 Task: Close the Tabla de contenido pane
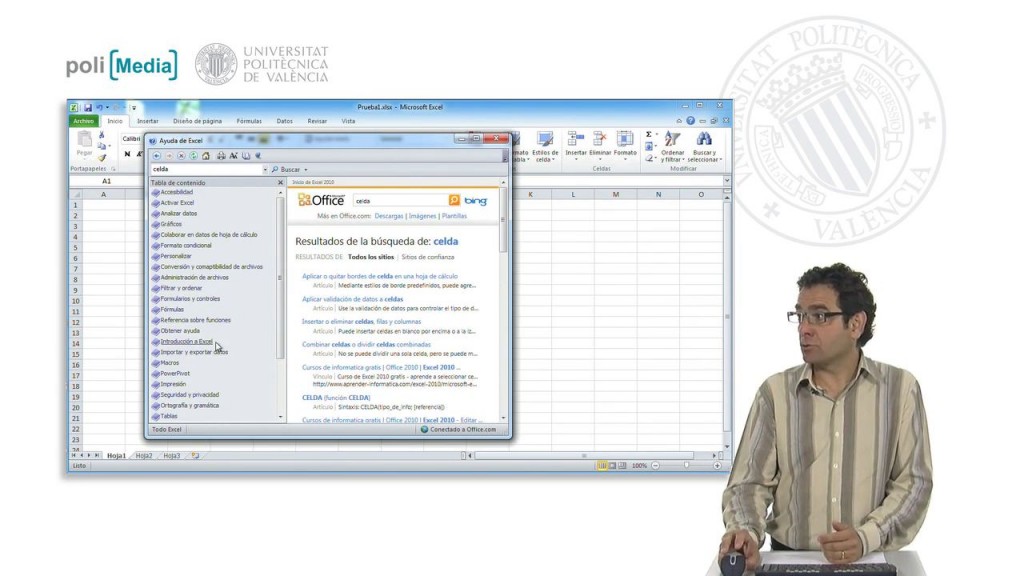point(281,183)
